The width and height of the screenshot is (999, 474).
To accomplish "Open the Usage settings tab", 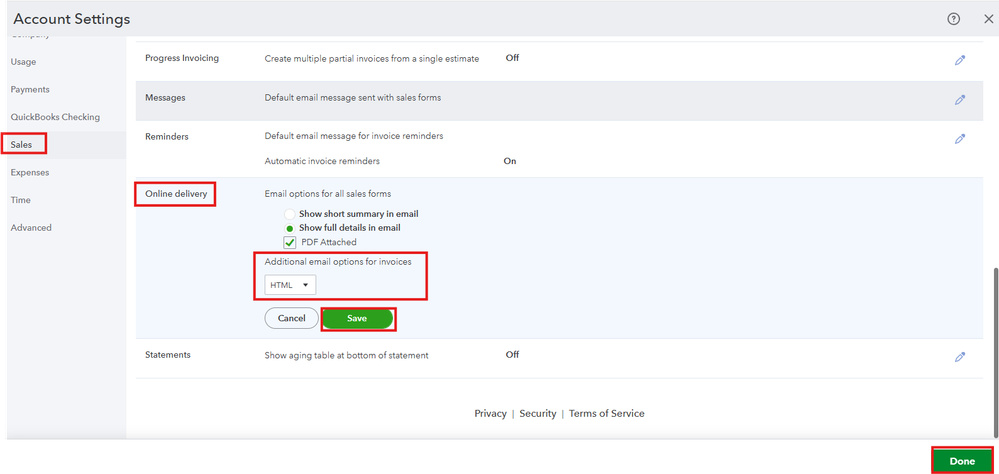I will pyautogui.click(x=23, y=62).
